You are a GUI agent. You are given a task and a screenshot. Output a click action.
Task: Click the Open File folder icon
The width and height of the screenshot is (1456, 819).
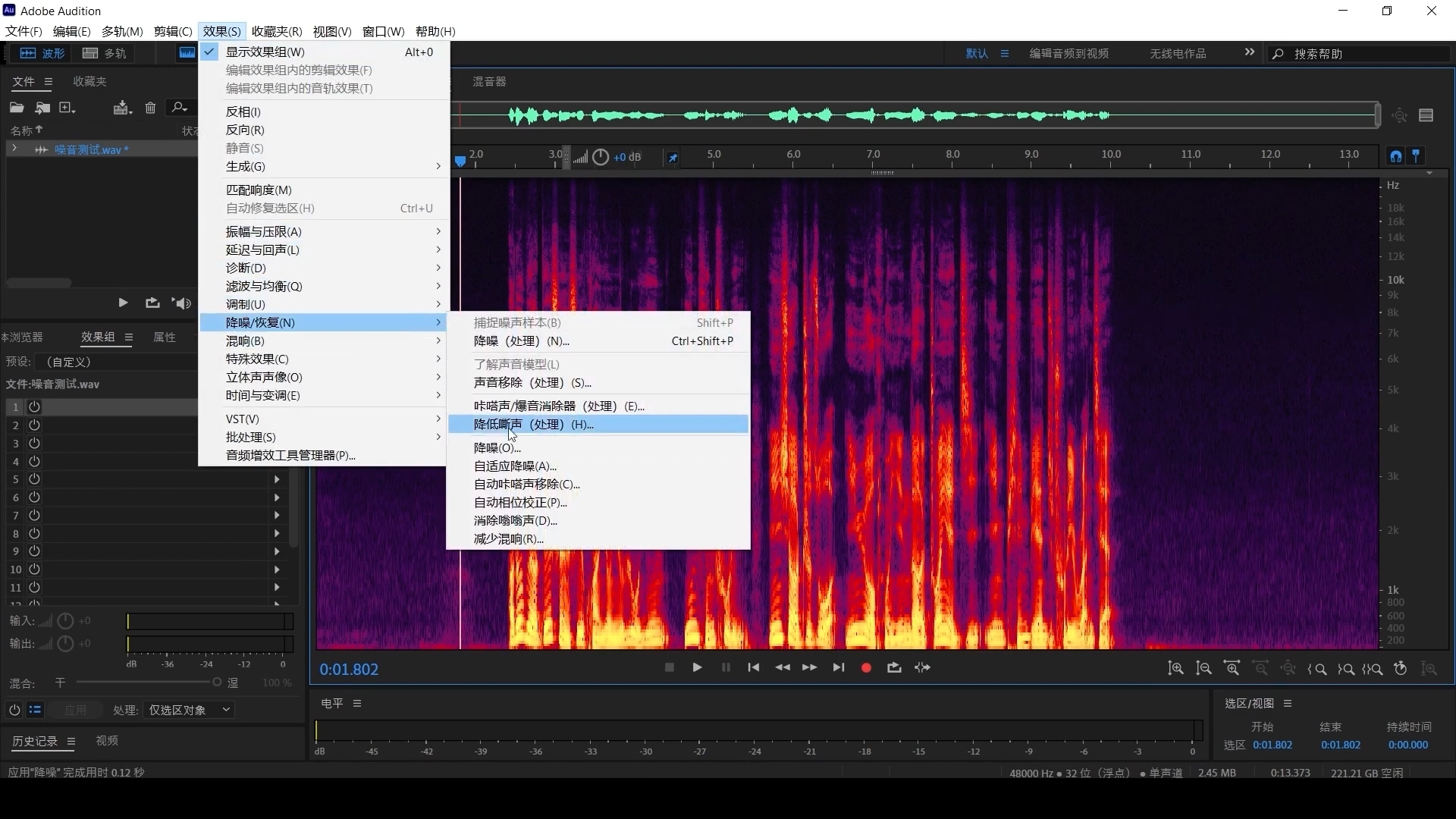point(16,108)
